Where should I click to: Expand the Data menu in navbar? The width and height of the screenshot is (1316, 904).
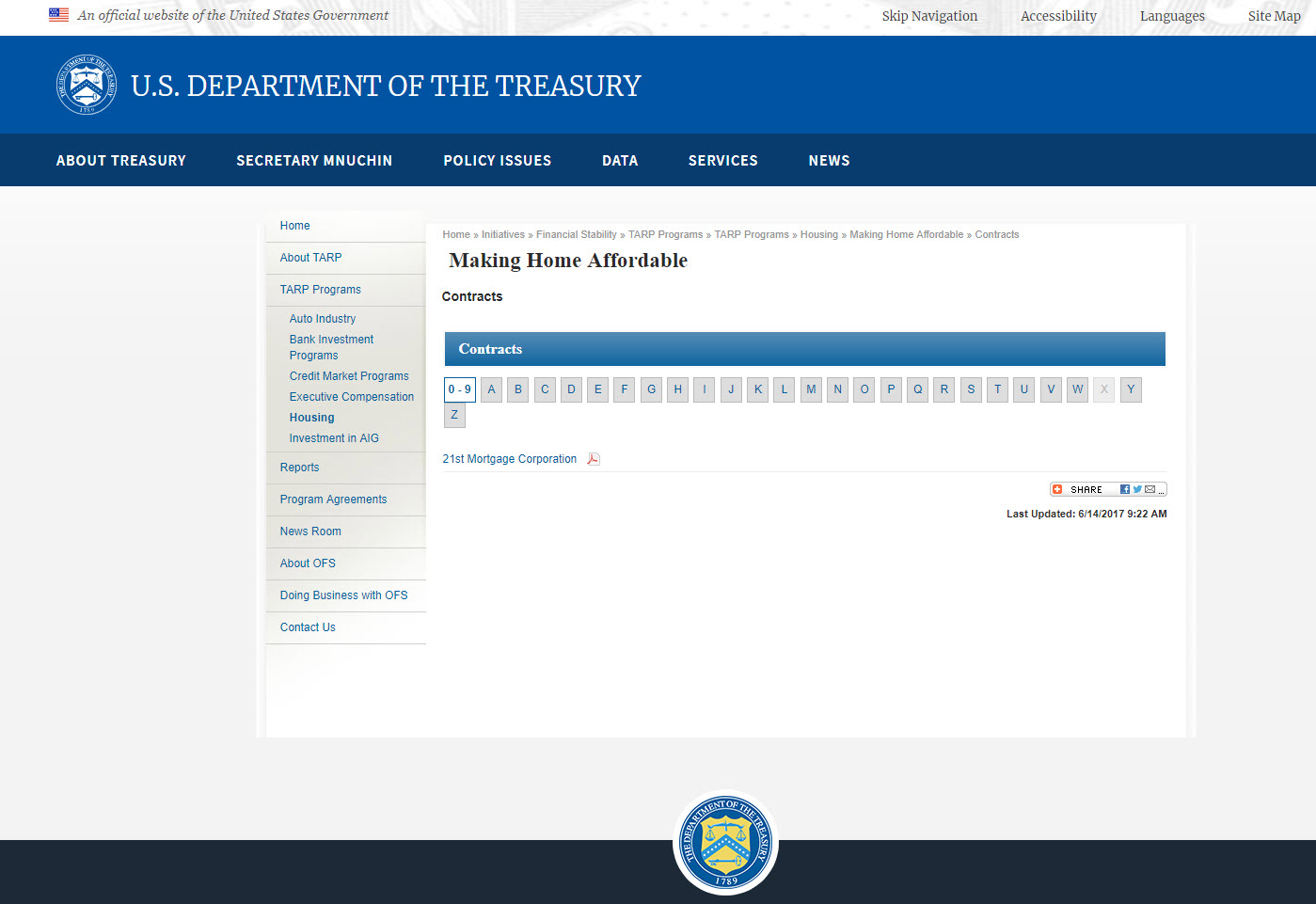pos(620,161)
